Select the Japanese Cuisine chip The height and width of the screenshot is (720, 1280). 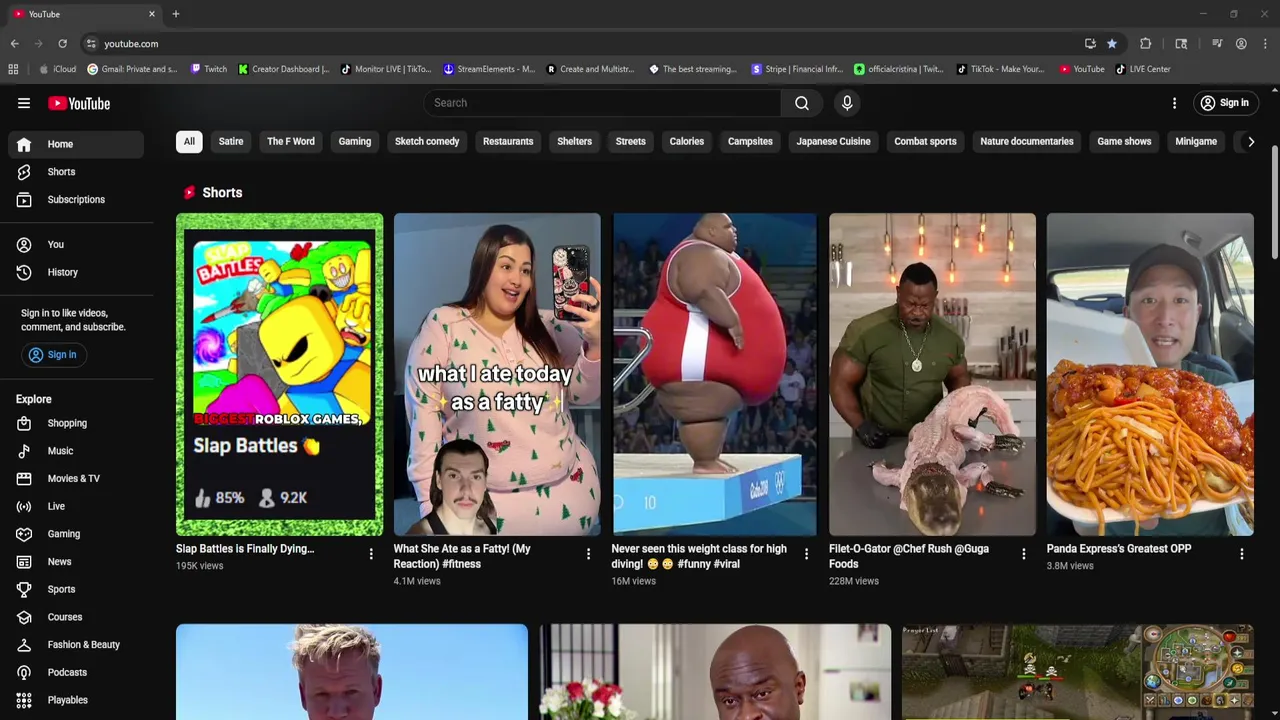(833, 142)
